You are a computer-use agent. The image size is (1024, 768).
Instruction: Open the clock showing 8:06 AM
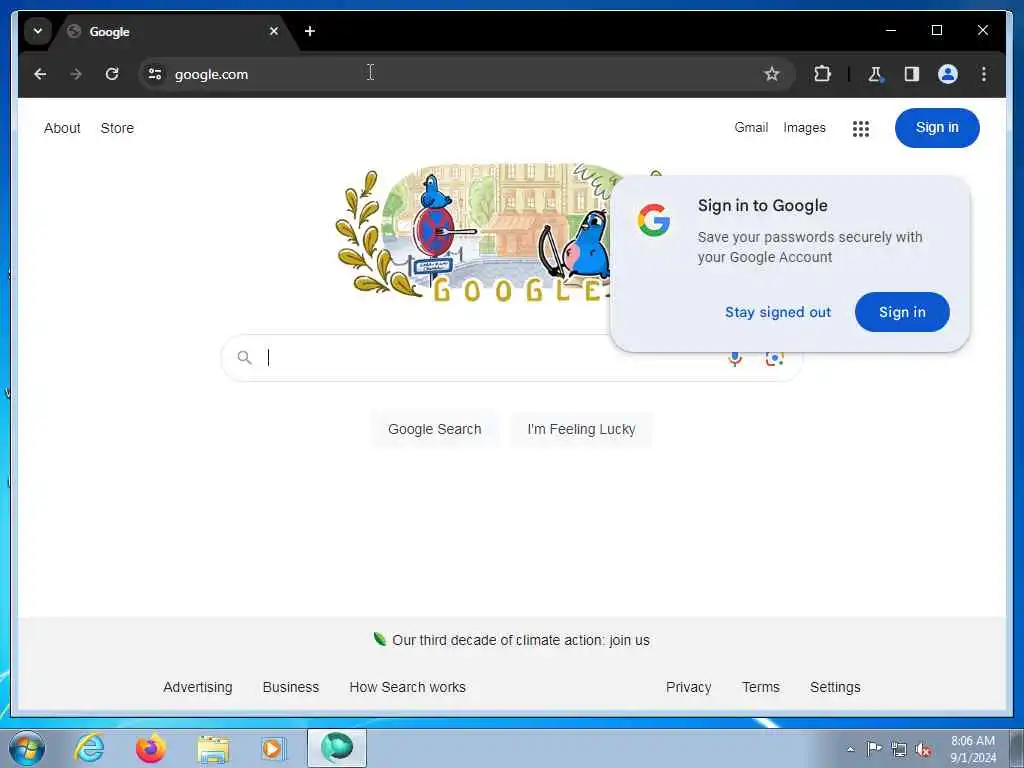pyautogui.click(x=972, y=749)
